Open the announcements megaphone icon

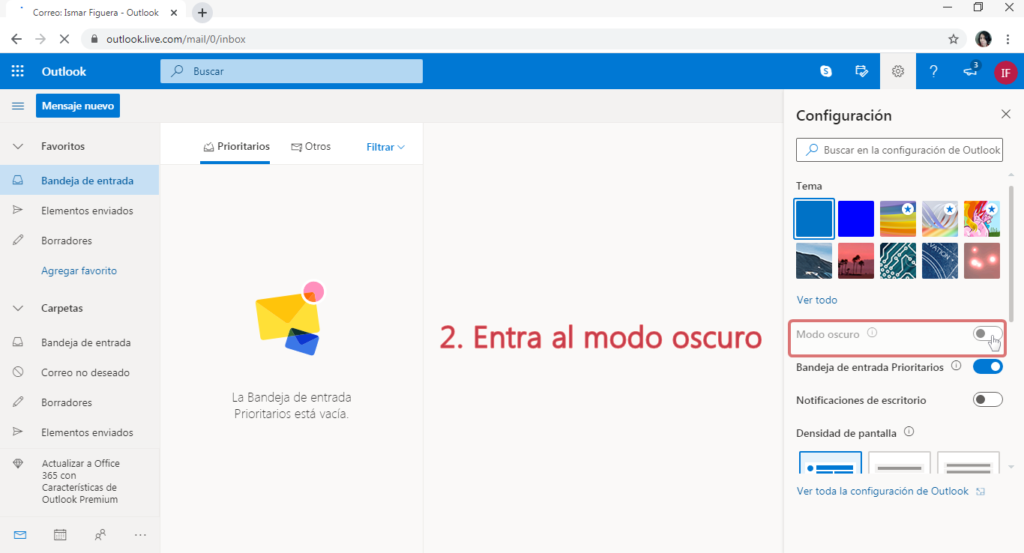(970, 70)
